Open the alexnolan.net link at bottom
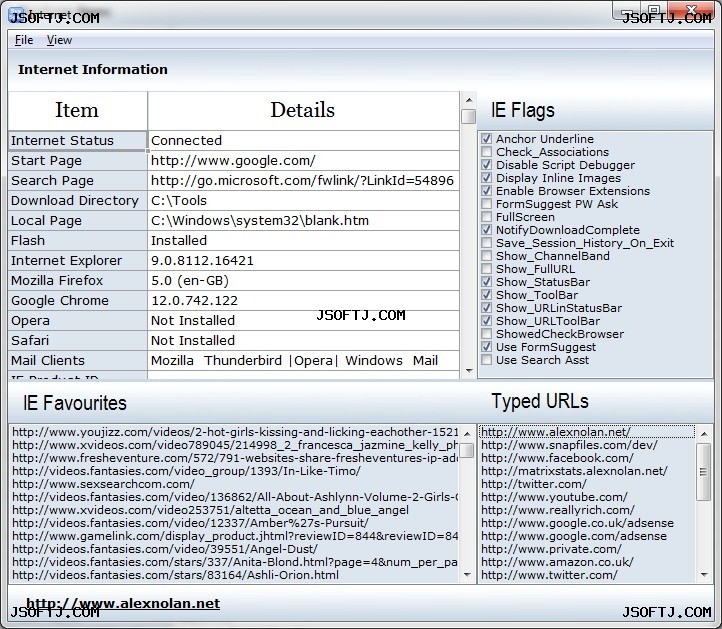This screenshot has height=629, width=722. tap(123, 603)
